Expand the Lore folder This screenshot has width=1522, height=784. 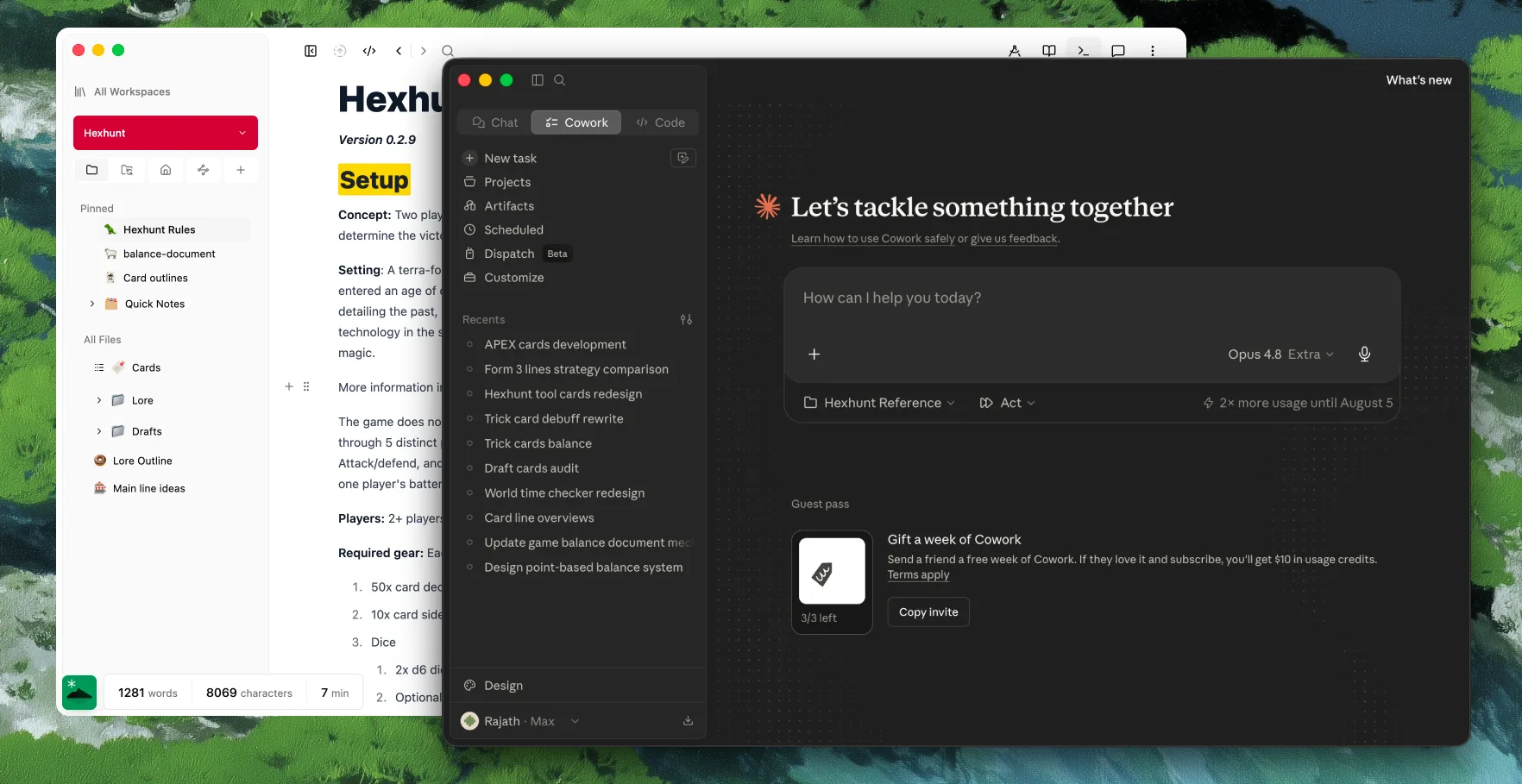[99, 400]
